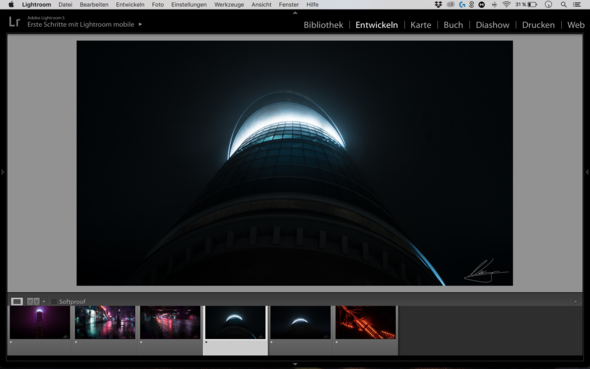590x369 pixels.
Task: Open the Lightroom application menu
Action: tap(36, 5)
